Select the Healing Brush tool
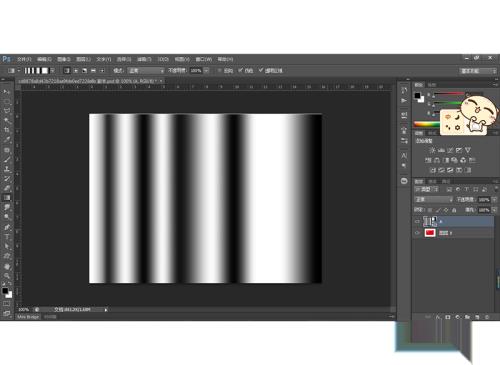The height and width of the screenshot is (365, 500). (7, 150)
